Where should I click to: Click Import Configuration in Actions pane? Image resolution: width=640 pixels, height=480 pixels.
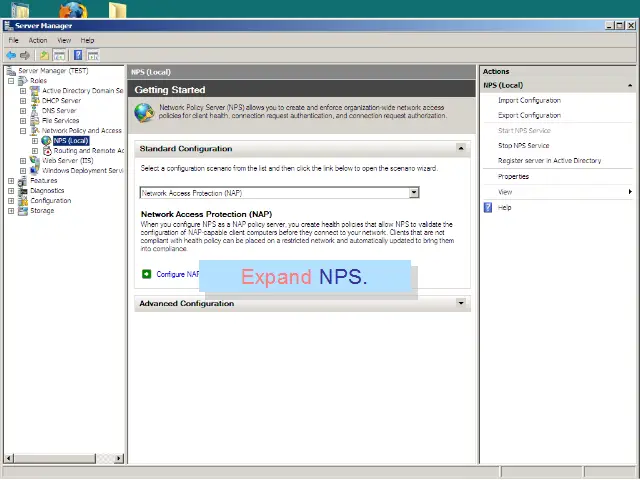pos(529,100)
